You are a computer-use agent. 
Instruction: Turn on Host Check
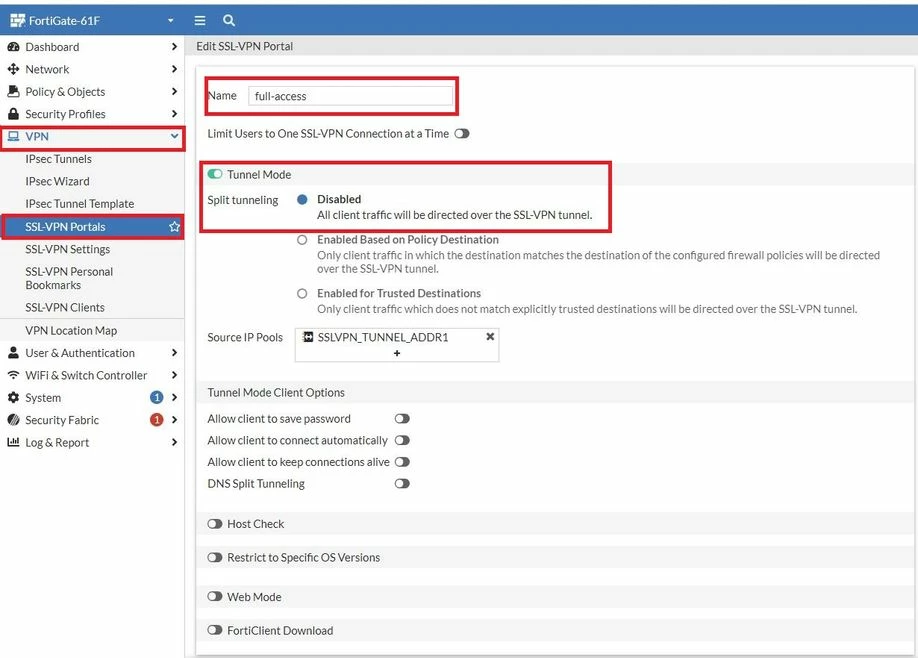point(215,524)
